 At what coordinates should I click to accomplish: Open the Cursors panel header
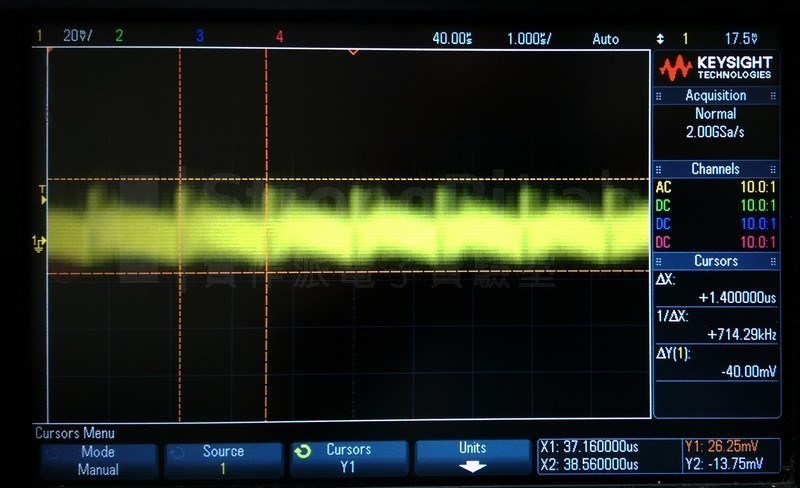716,261
